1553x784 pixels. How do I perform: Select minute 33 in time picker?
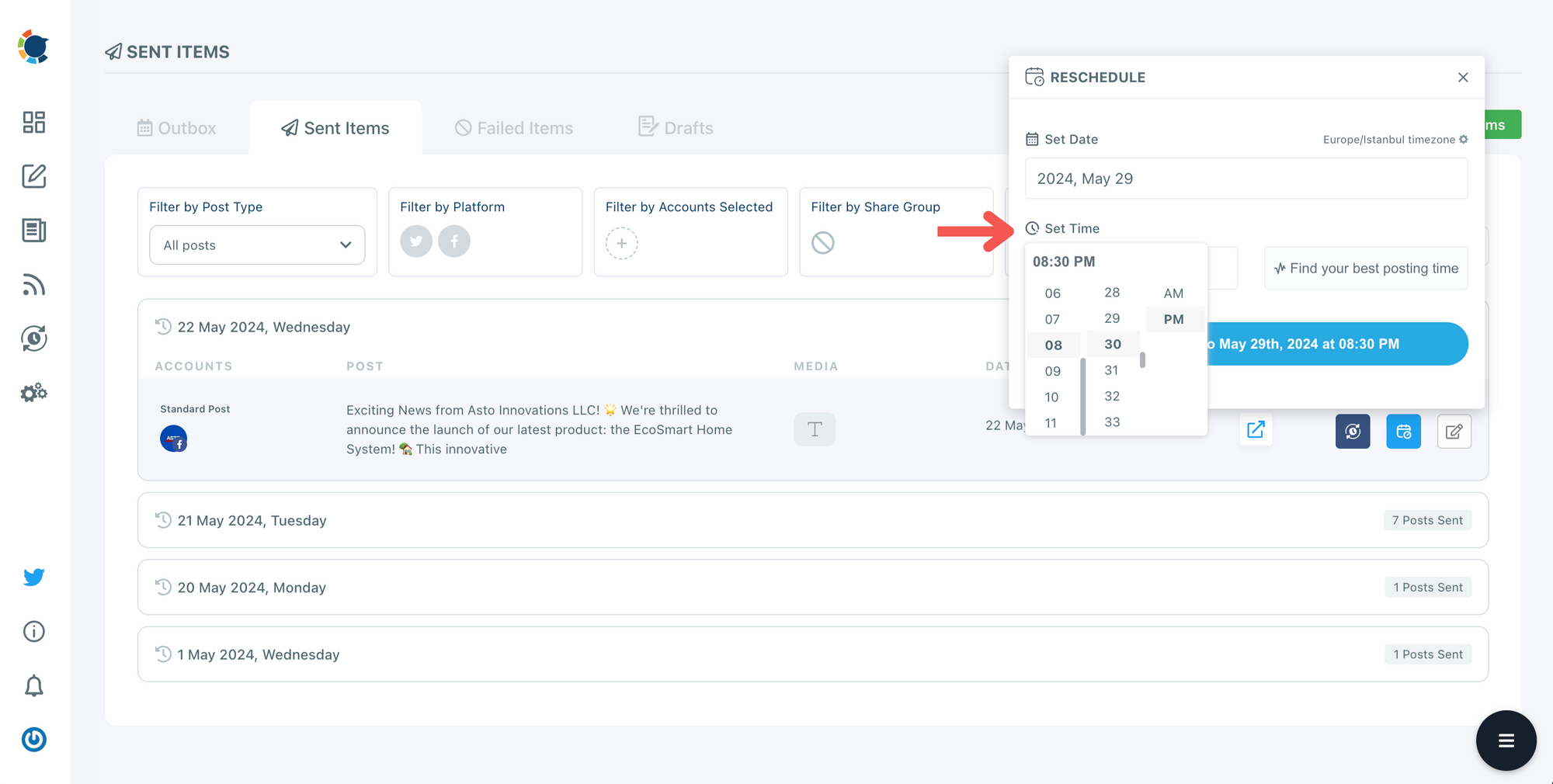1113,422
